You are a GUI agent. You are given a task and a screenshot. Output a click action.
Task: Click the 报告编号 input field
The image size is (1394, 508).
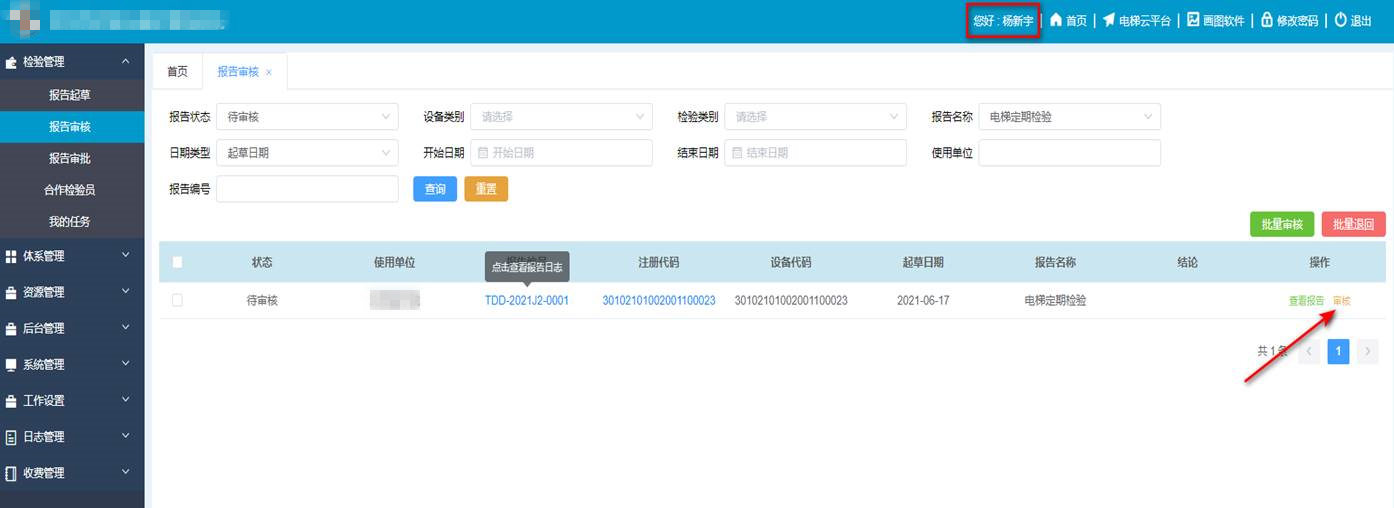click(x=307, y=189)
